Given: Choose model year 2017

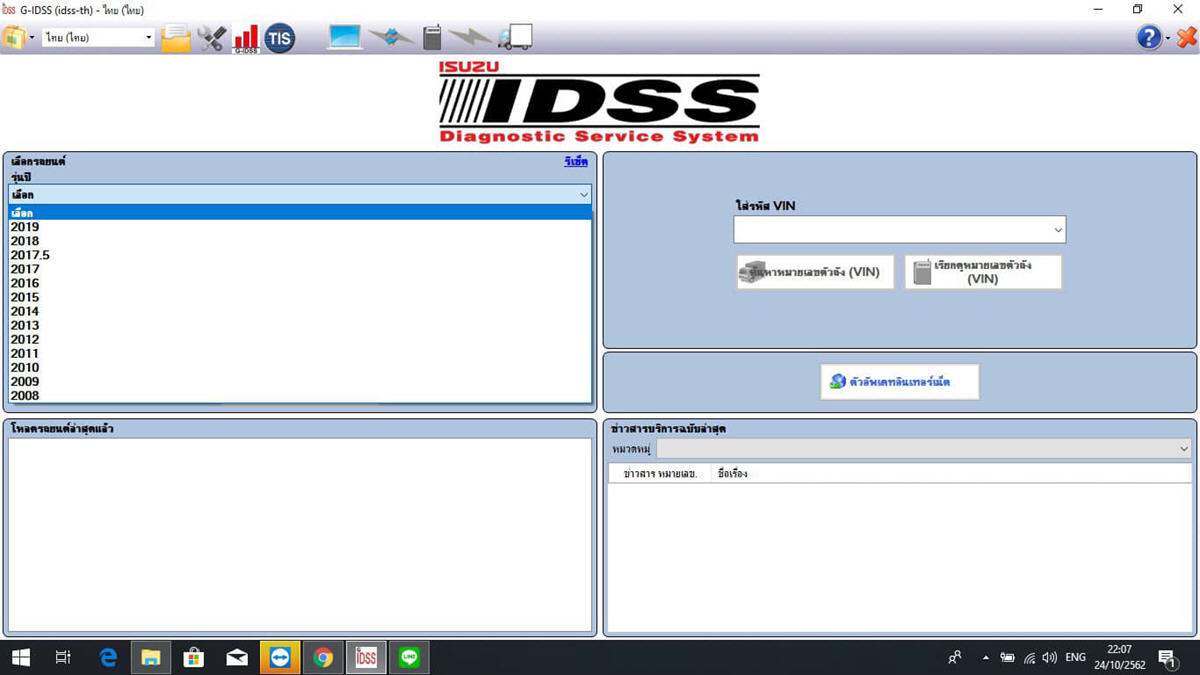Looking at the screenshot, I should [300, 269].
